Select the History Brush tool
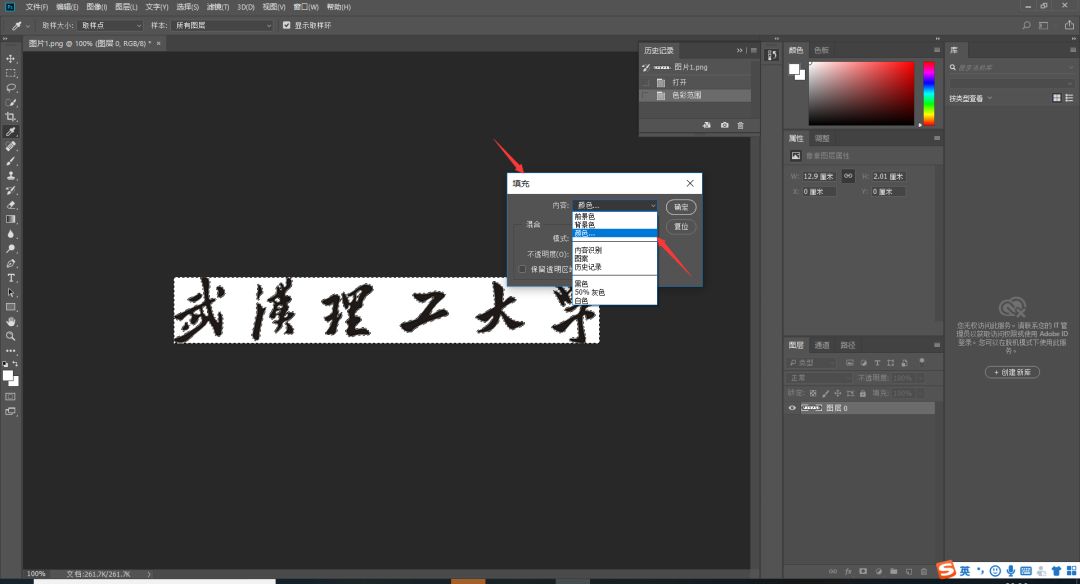Viewport: 1080px width, 584px height. click(10, 190)
